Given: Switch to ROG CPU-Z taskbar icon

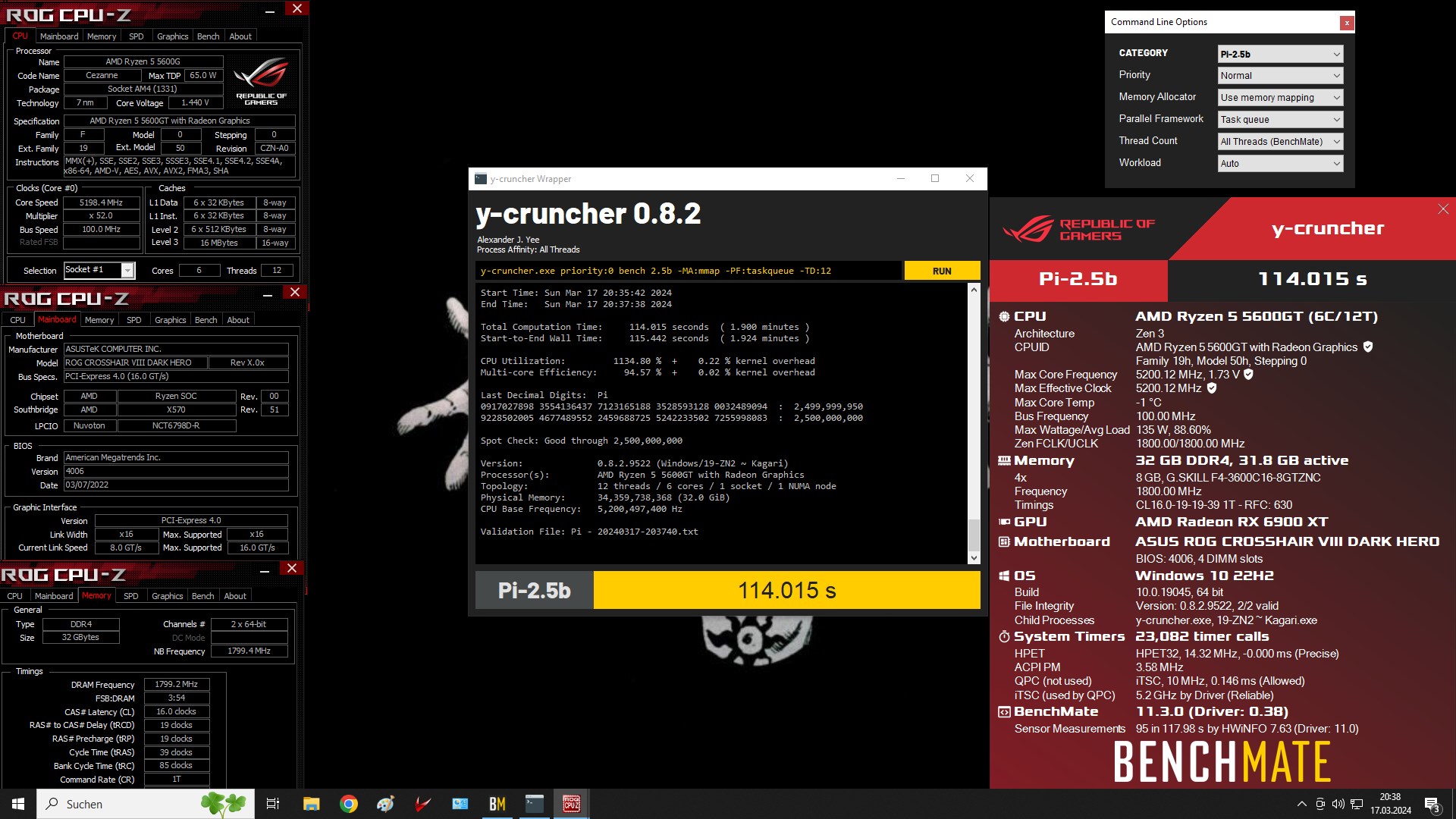Looking at the screenshot, I should point(572,804).
